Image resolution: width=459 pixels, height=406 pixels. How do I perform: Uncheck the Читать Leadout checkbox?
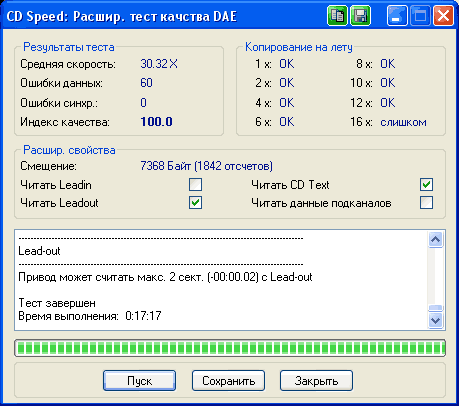click(x=195, y=203)
